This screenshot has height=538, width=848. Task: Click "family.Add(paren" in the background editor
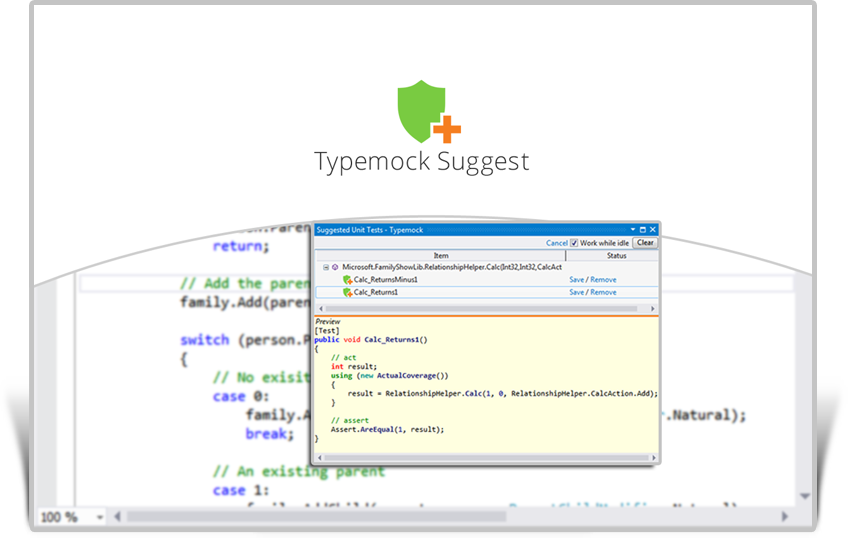pos(247,302)
